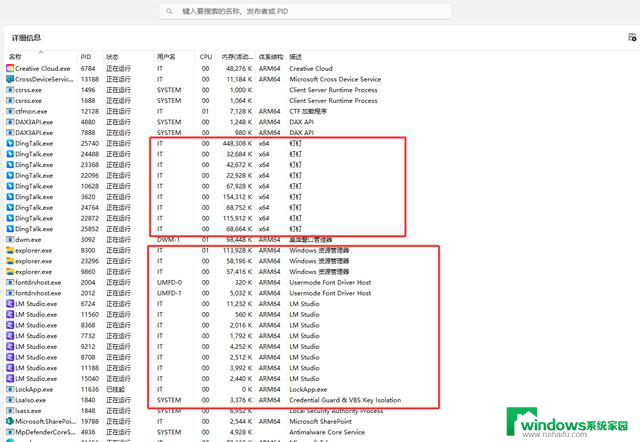Click the LM Studio icon for PID 9212

(x=10, y=346)
